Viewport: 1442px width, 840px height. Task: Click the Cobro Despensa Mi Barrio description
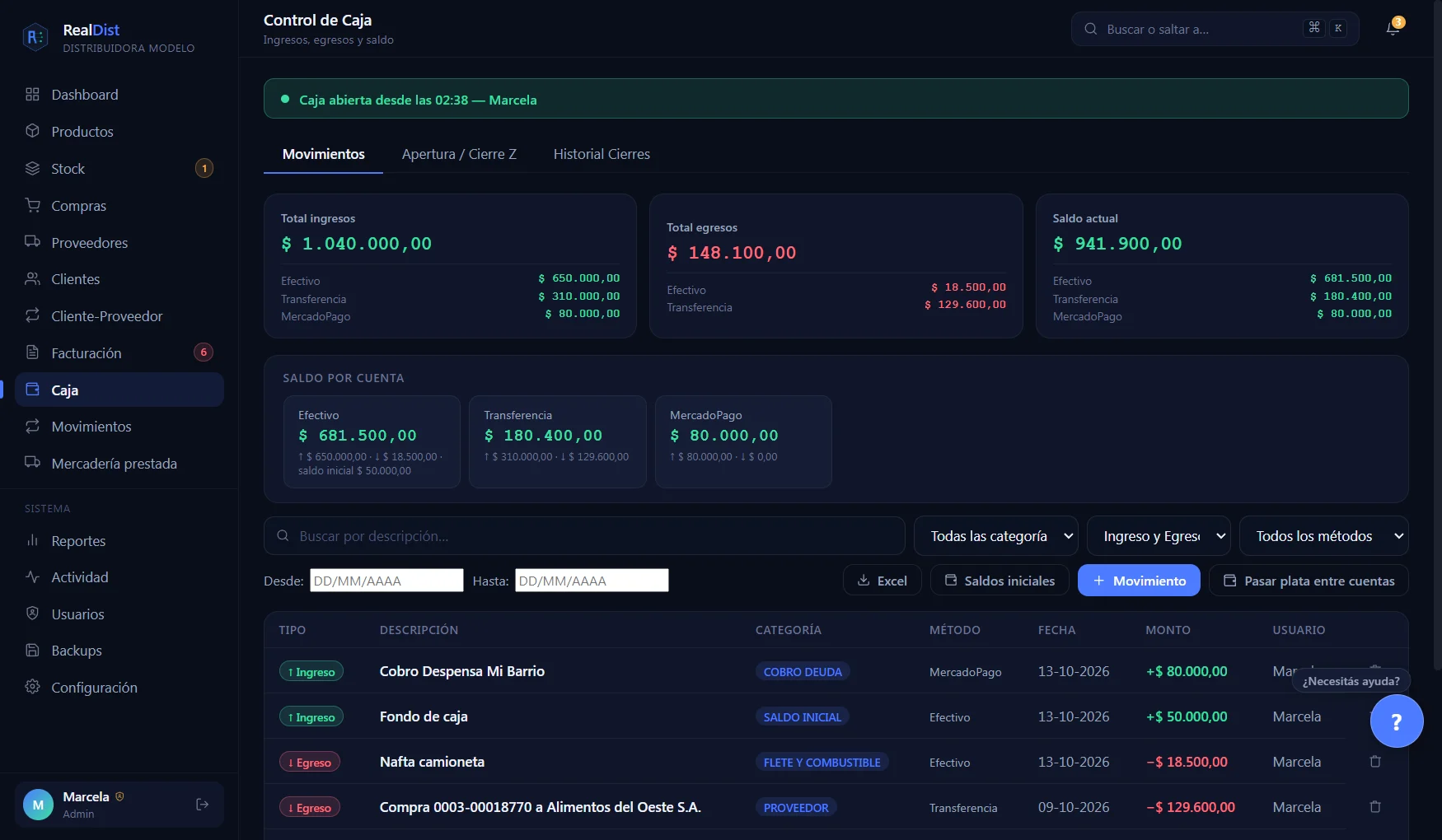click(462, 671)
